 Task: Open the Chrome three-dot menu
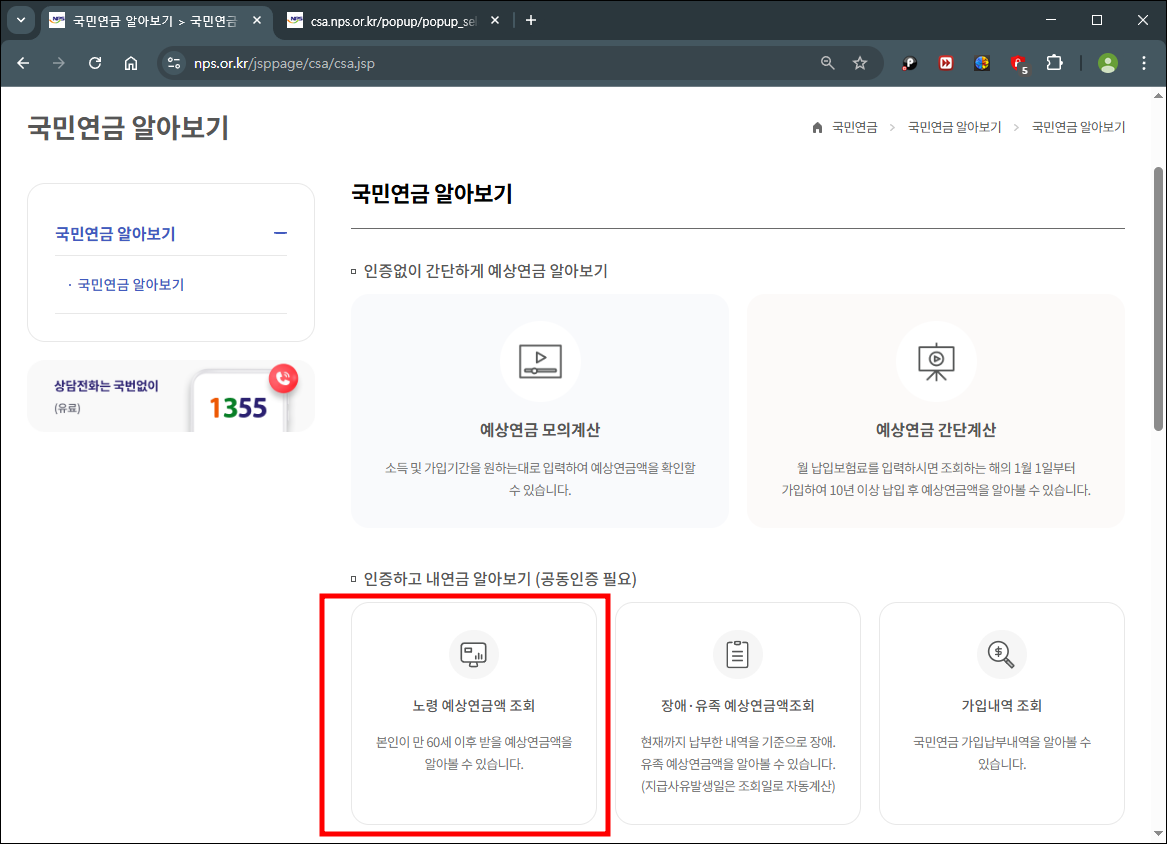pyautogui.click(x=1144, y=62)
